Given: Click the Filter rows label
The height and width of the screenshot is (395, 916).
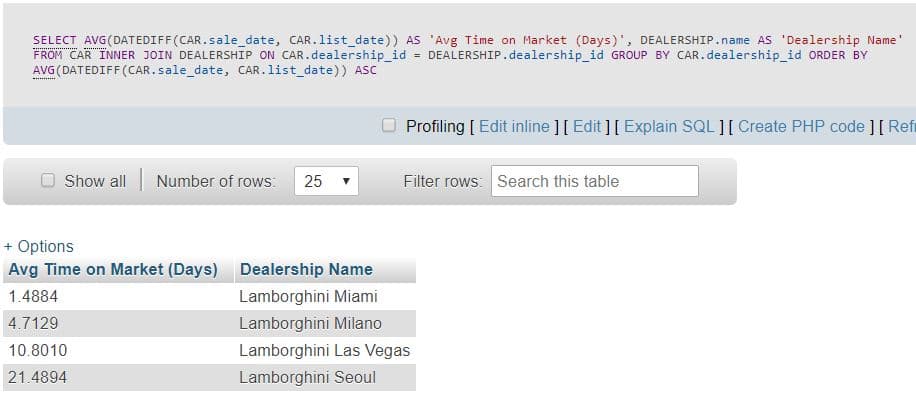Looking at the screenshot, I should (x=443, y=181).
